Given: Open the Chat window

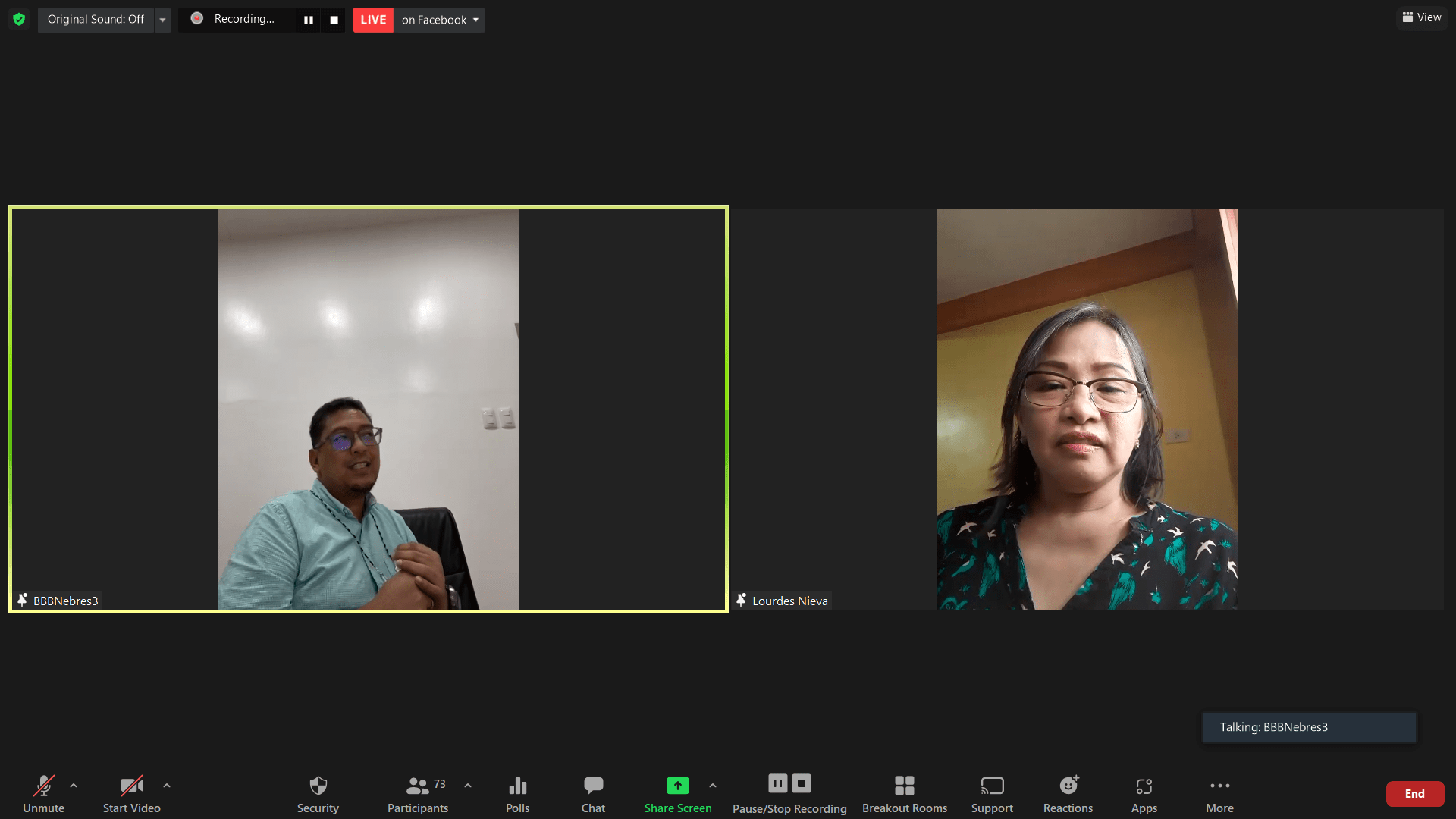Looking at the screenshot, I should pos(593,793).
